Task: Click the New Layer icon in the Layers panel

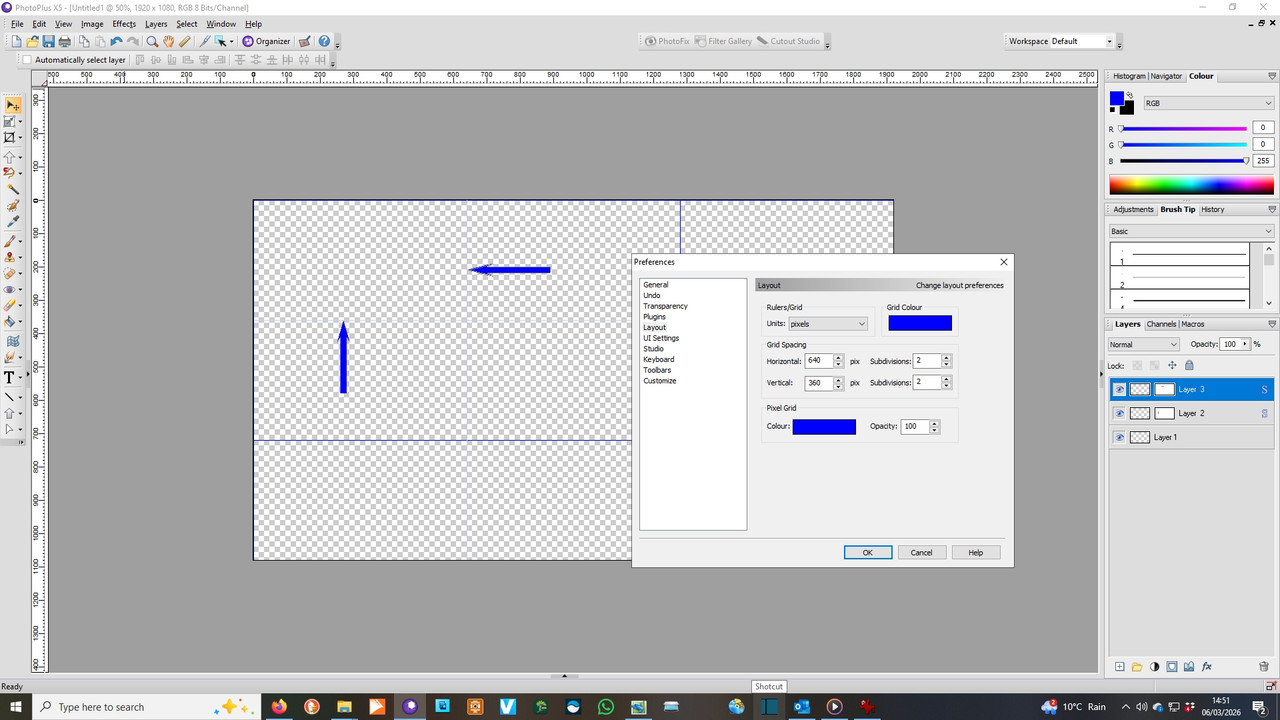Action: tap(1120, 667)
